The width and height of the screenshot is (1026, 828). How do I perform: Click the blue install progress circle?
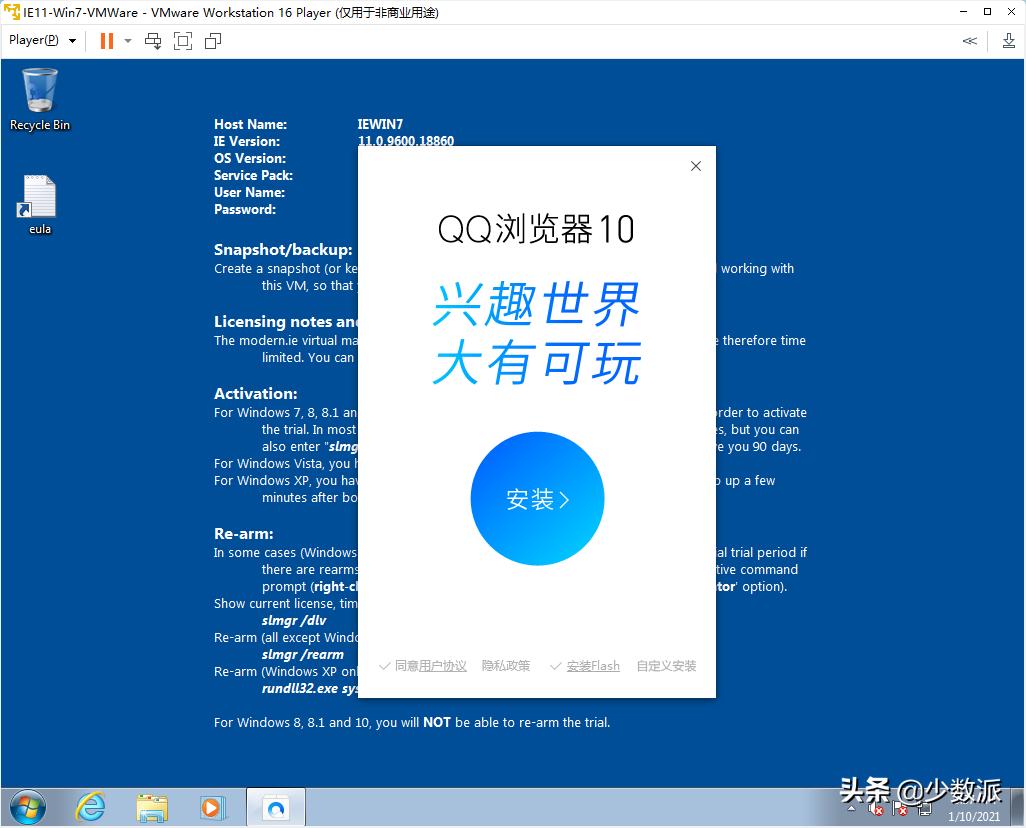click(537, 497)
